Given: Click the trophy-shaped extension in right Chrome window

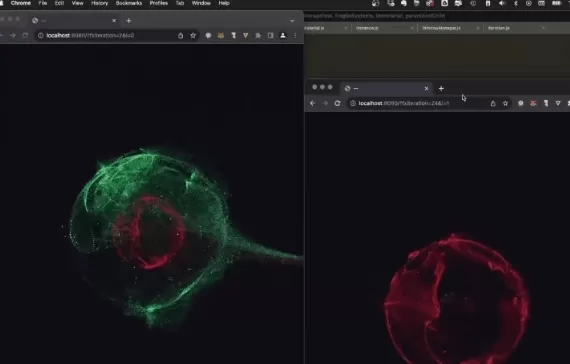Looking at the screenshot, I should (x=546, y=103).
